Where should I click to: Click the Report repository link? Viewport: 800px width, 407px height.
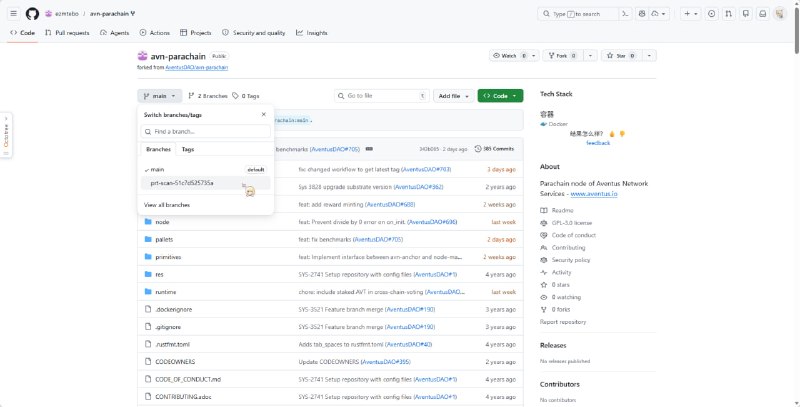click(563, 322)
